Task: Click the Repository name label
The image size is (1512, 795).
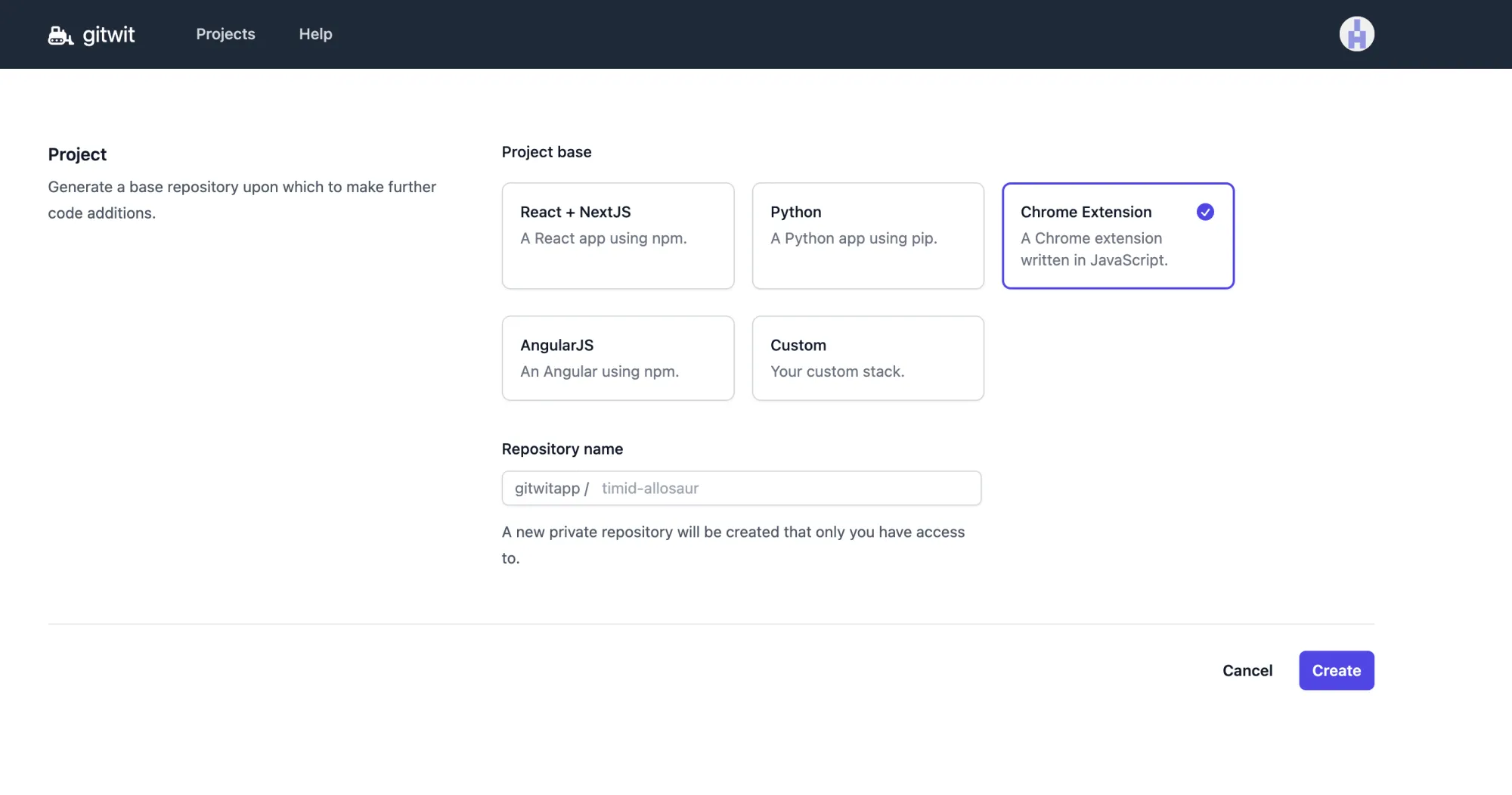Action: 562,449
